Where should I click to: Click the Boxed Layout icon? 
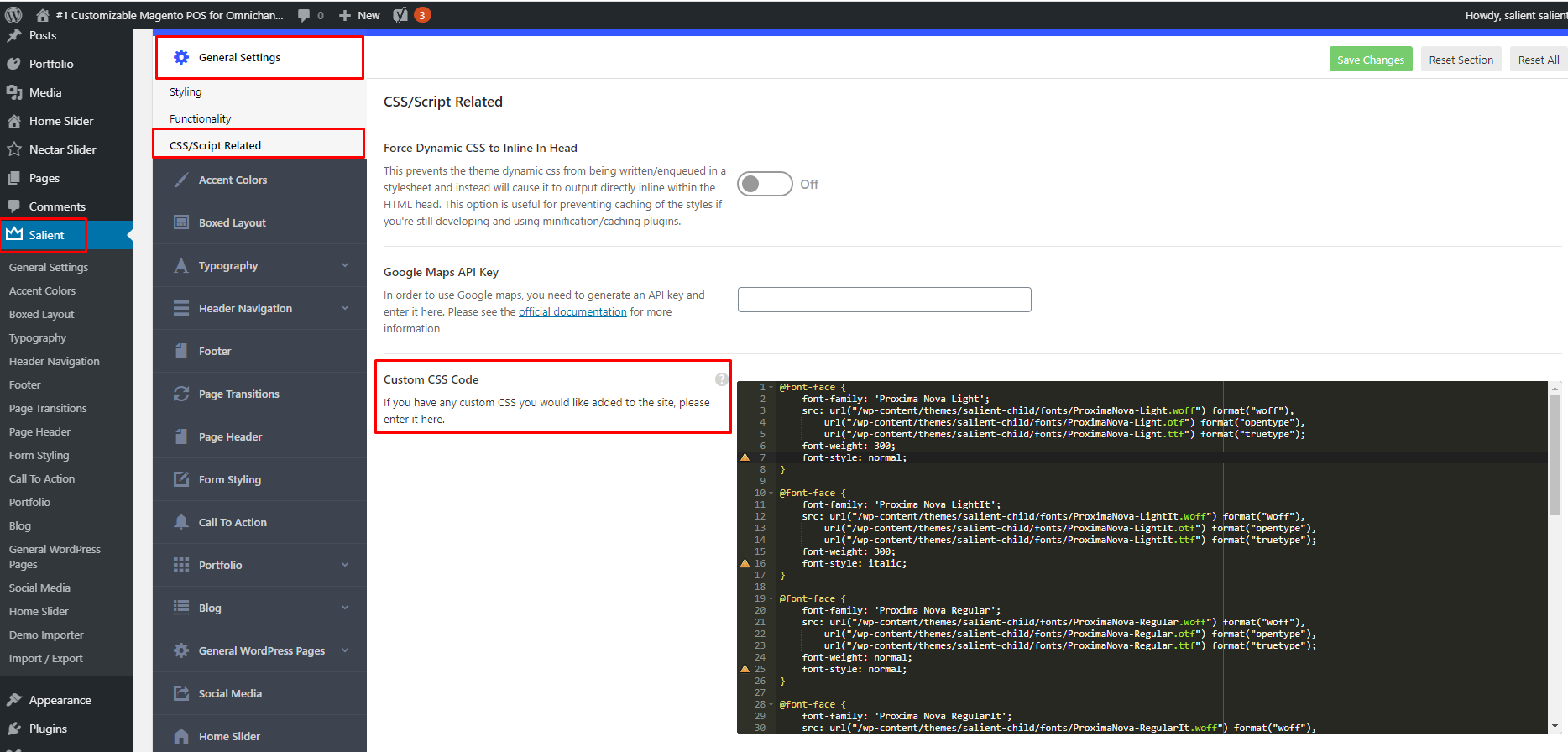181,222
